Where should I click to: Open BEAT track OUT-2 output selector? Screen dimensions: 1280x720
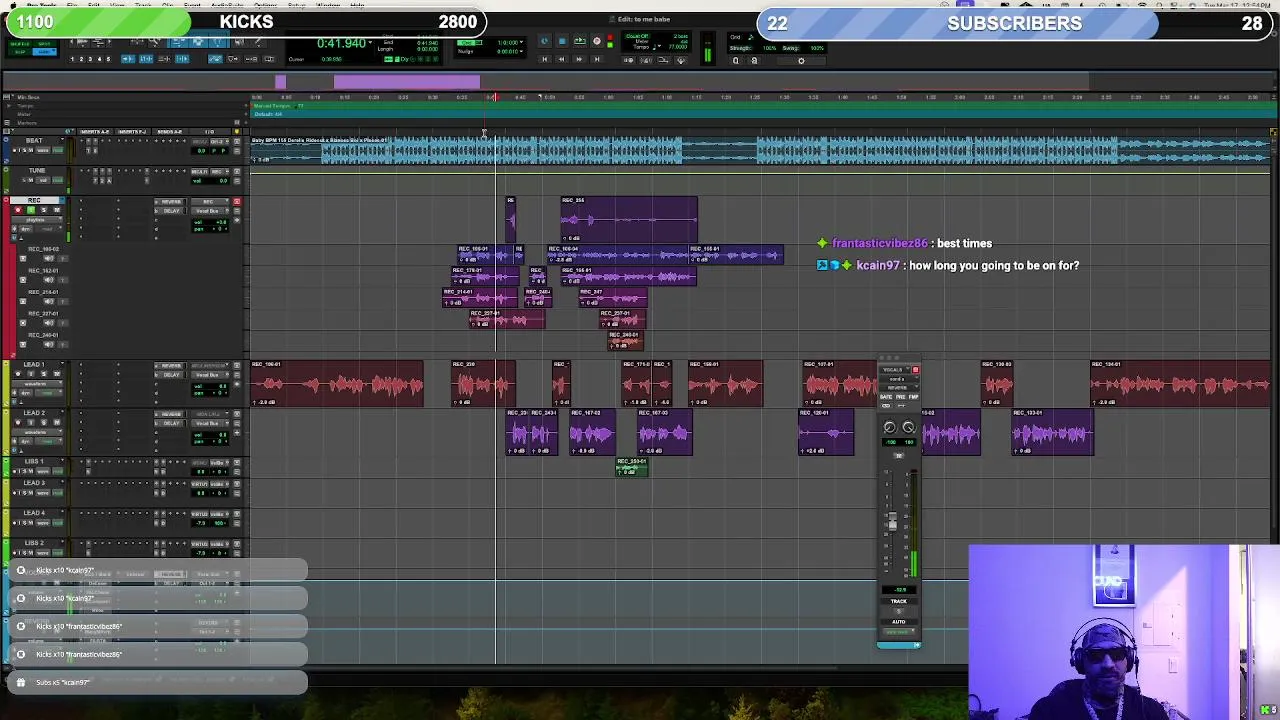[219, 141]
